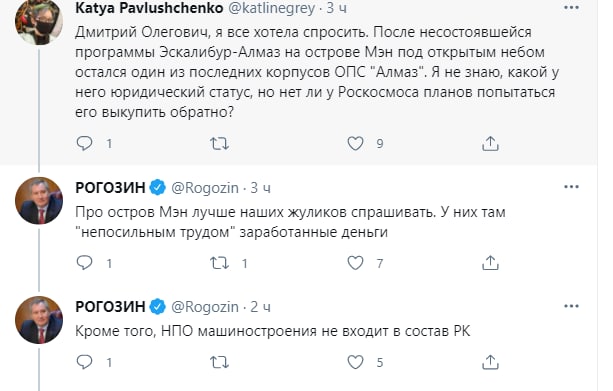Open more options on Rogozin's 3 ч tweet
The width and height of the screenshot is (613, 391).
[571, 187]
